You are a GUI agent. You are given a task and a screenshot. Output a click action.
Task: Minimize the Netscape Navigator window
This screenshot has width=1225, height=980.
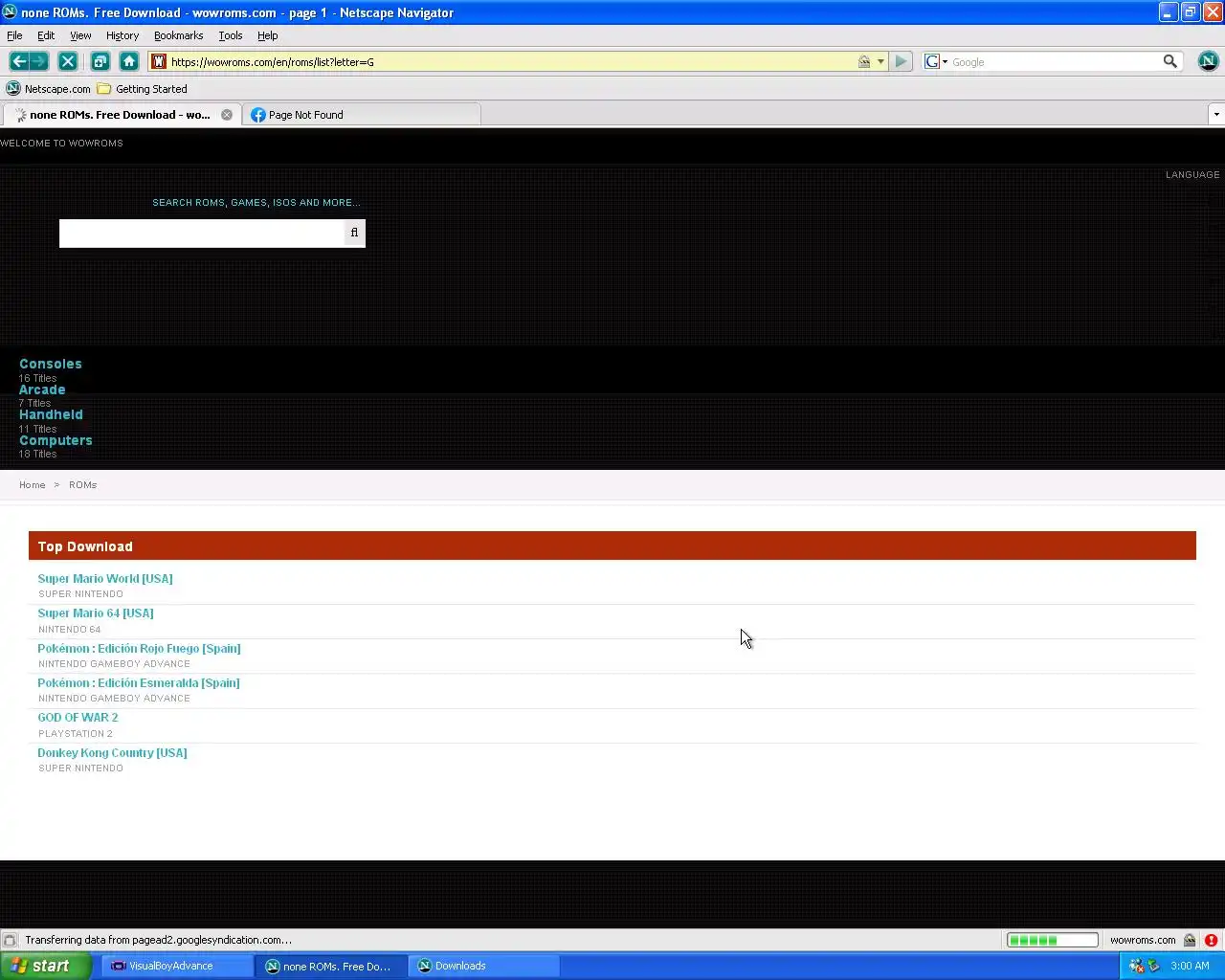1168,11
